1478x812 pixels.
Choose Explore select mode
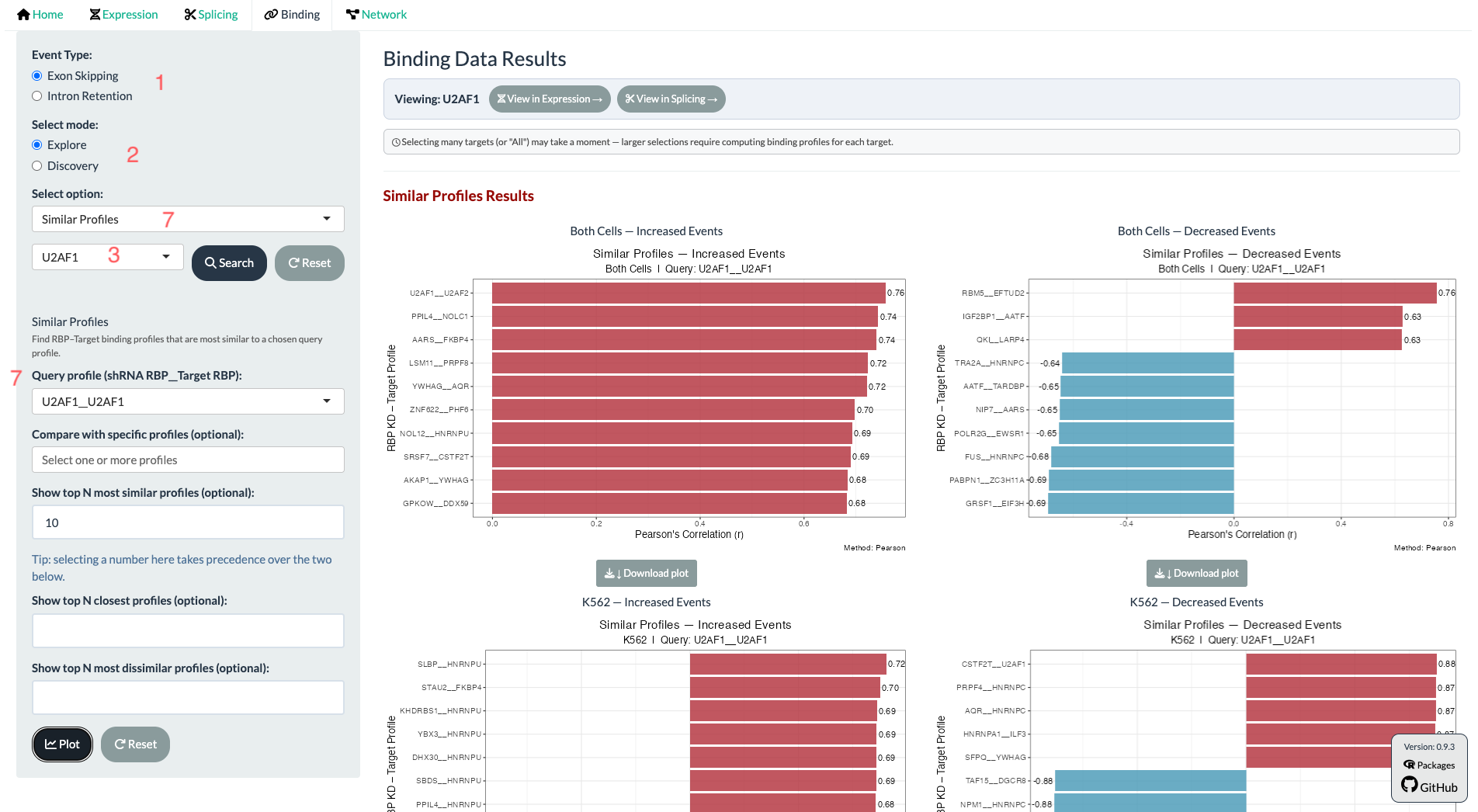point(36,145)
